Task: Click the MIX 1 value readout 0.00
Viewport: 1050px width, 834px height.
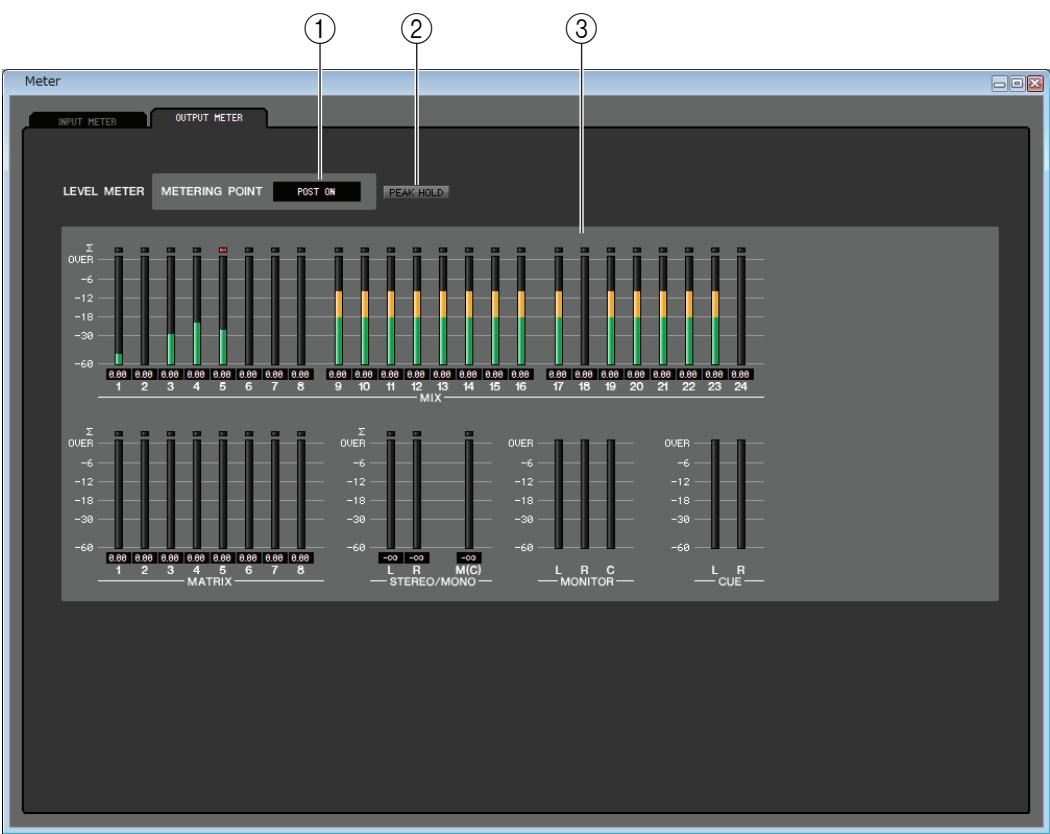Action: [x=118, y=374]
